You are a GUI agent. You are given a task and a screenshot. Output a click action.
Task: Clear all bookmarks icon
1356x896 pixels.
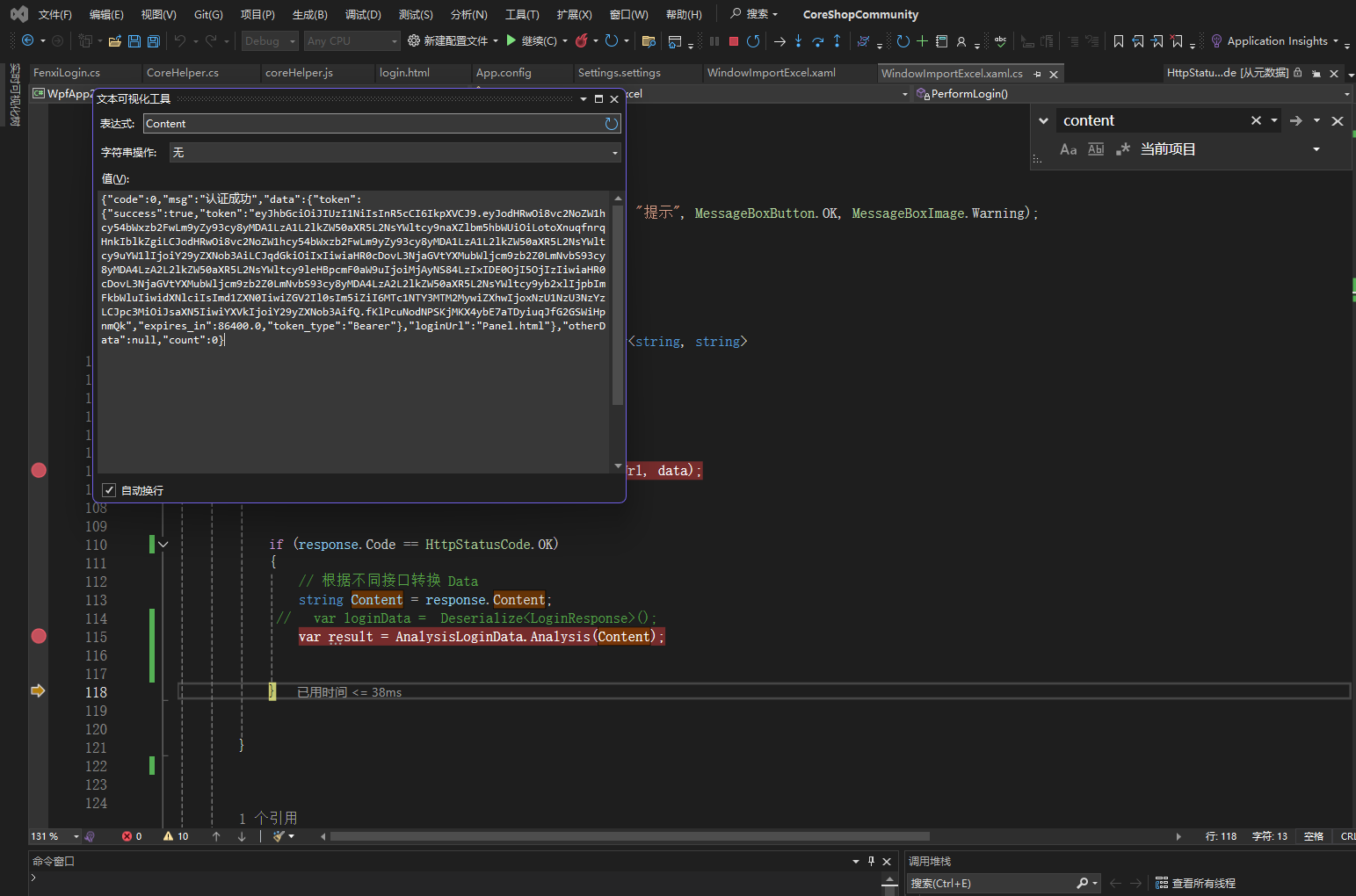pyautogui.click(x=1177, y=40)
